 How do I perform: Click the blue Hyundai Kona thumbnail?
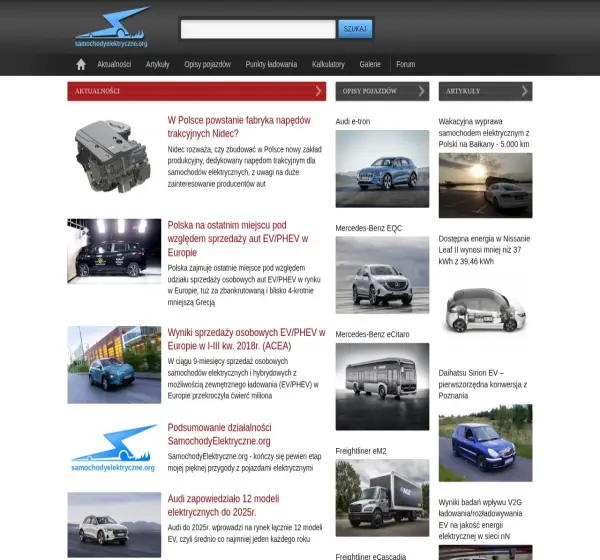tap(114, 365)
